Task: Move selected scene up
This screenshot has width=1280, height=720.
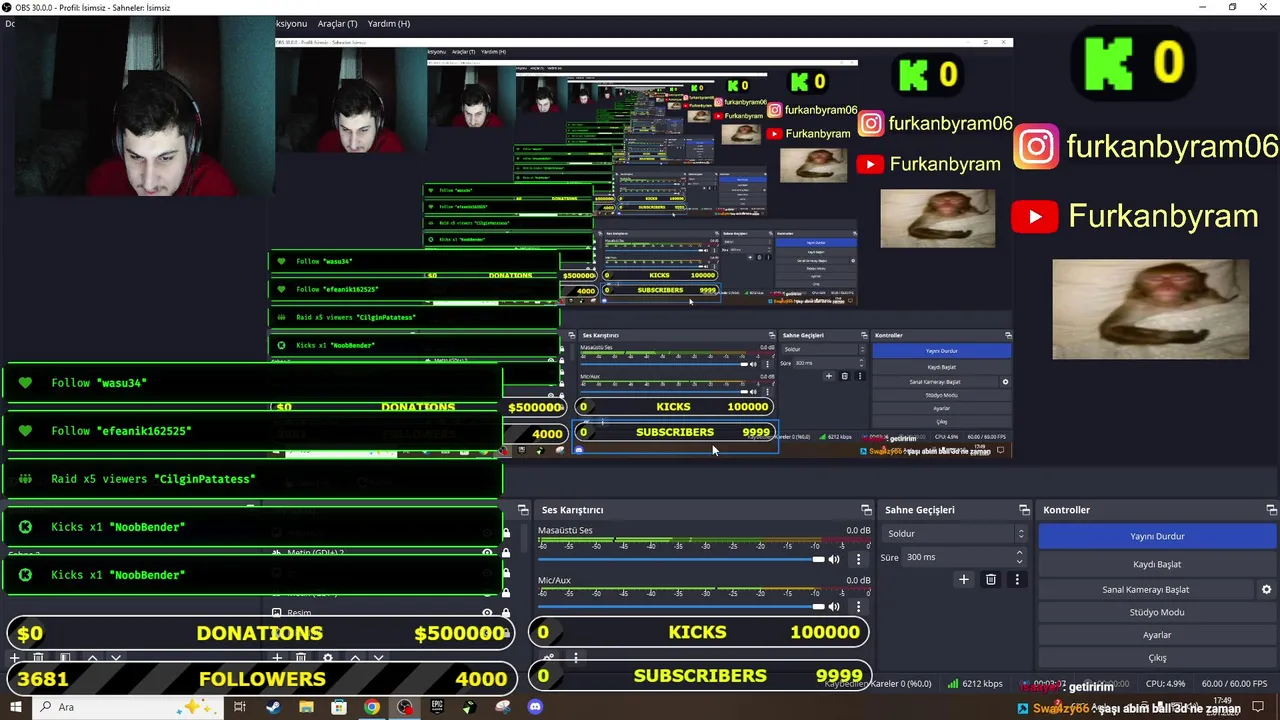Action: pos(92,658)
